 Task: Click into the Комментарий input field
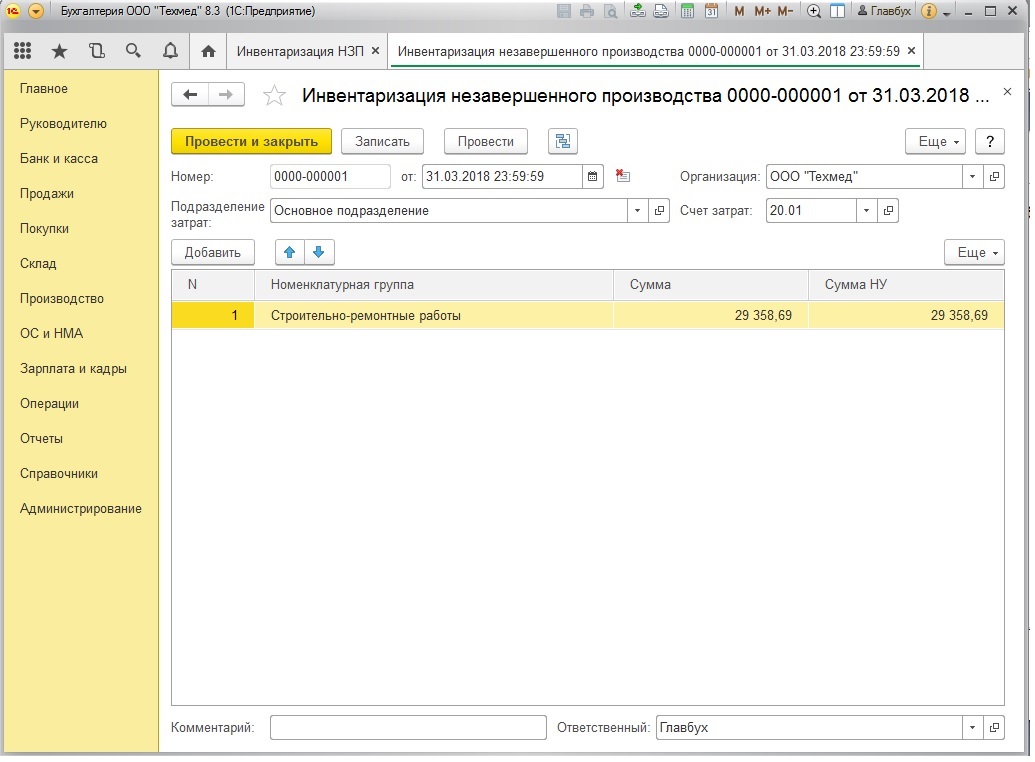tap(408, 728)
